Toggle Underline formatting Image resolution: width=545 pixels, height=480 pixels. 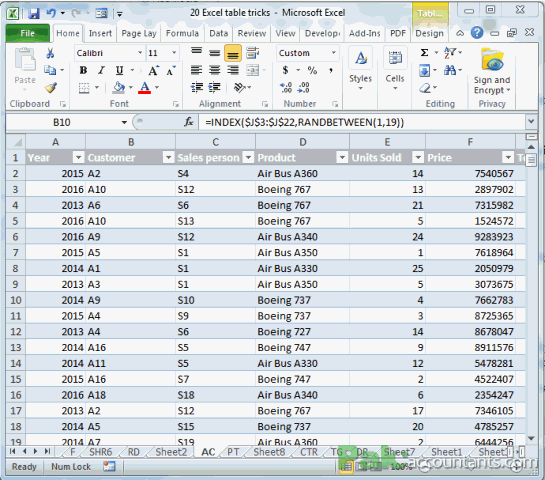pos(119,71)
